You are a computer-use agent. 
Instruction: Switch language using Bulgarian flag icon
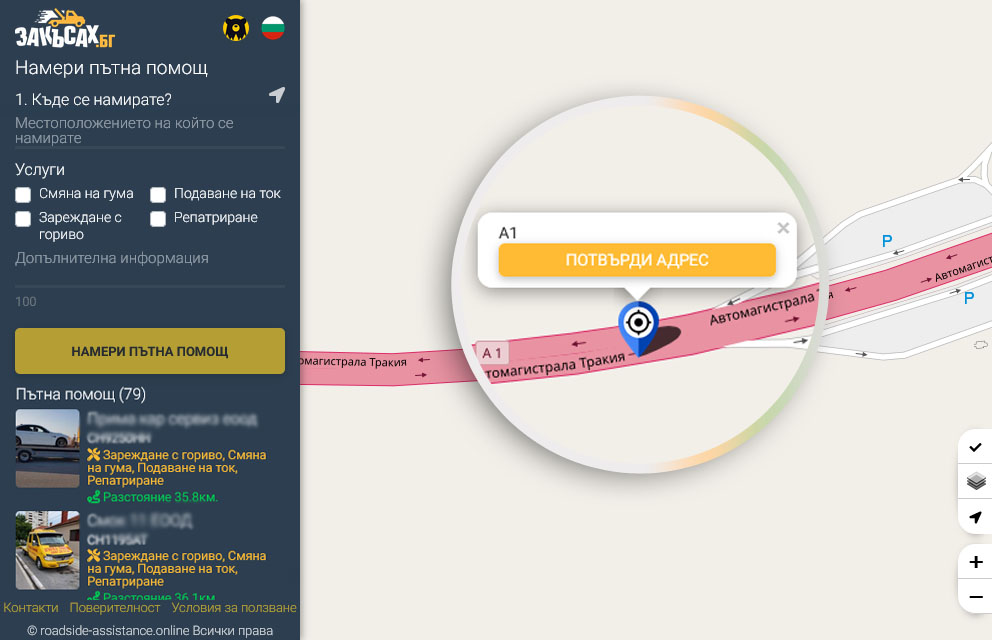[272, 28]
